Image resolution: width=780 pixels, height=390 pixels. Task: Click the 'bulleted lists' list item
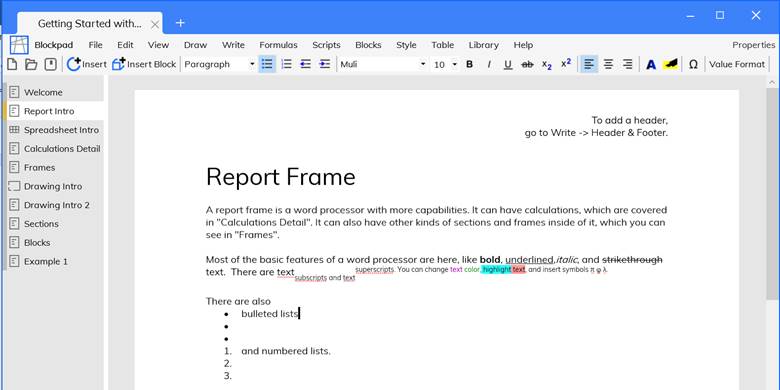pos(270,313)
